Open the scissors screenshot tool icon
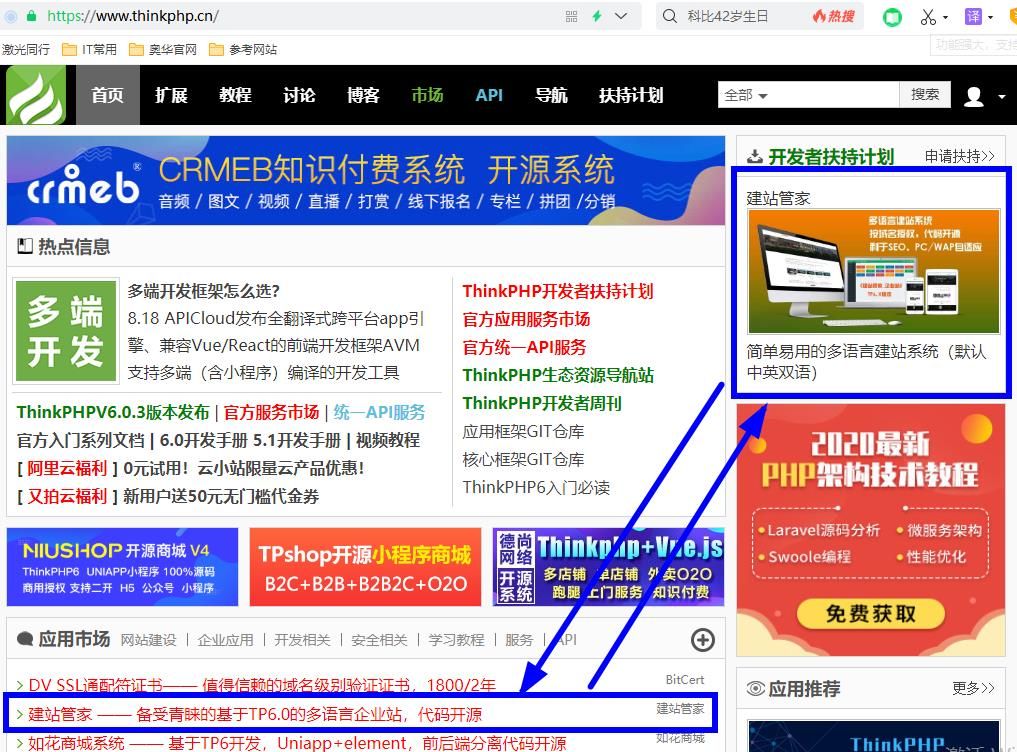The image size is (1017, 752). pyautogui.click(x=928, y=17)
